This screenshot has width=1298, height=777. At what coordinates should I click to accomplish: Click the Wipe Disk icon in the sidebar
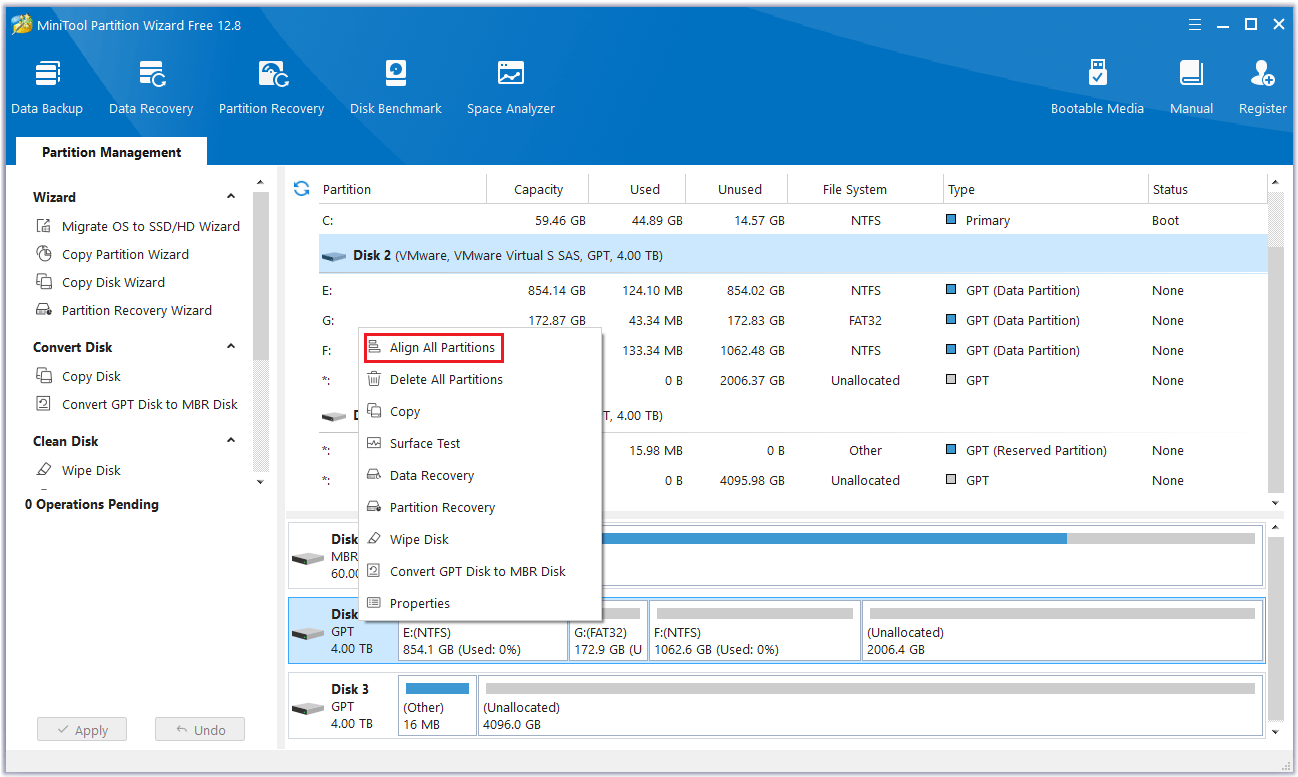click(44, 470)
